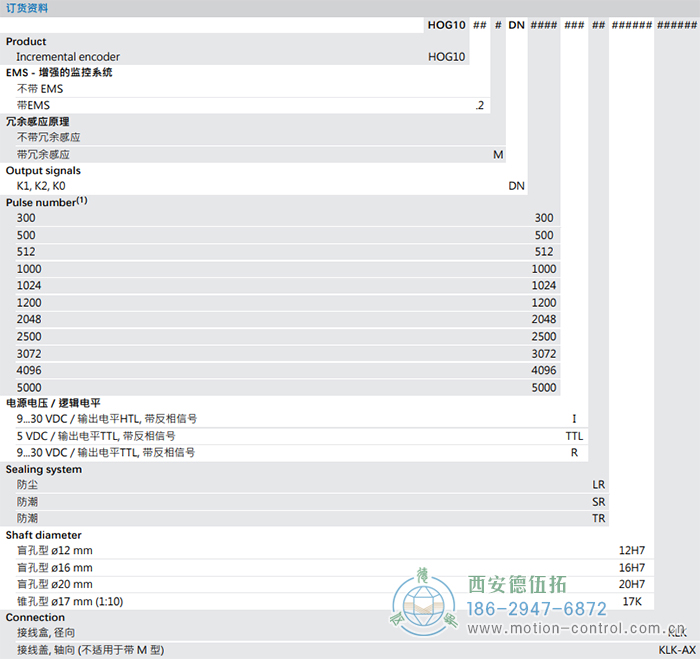Select the K1, K2, K0 output signals row
Screen dimensions: 700x659
click(41, 186)
